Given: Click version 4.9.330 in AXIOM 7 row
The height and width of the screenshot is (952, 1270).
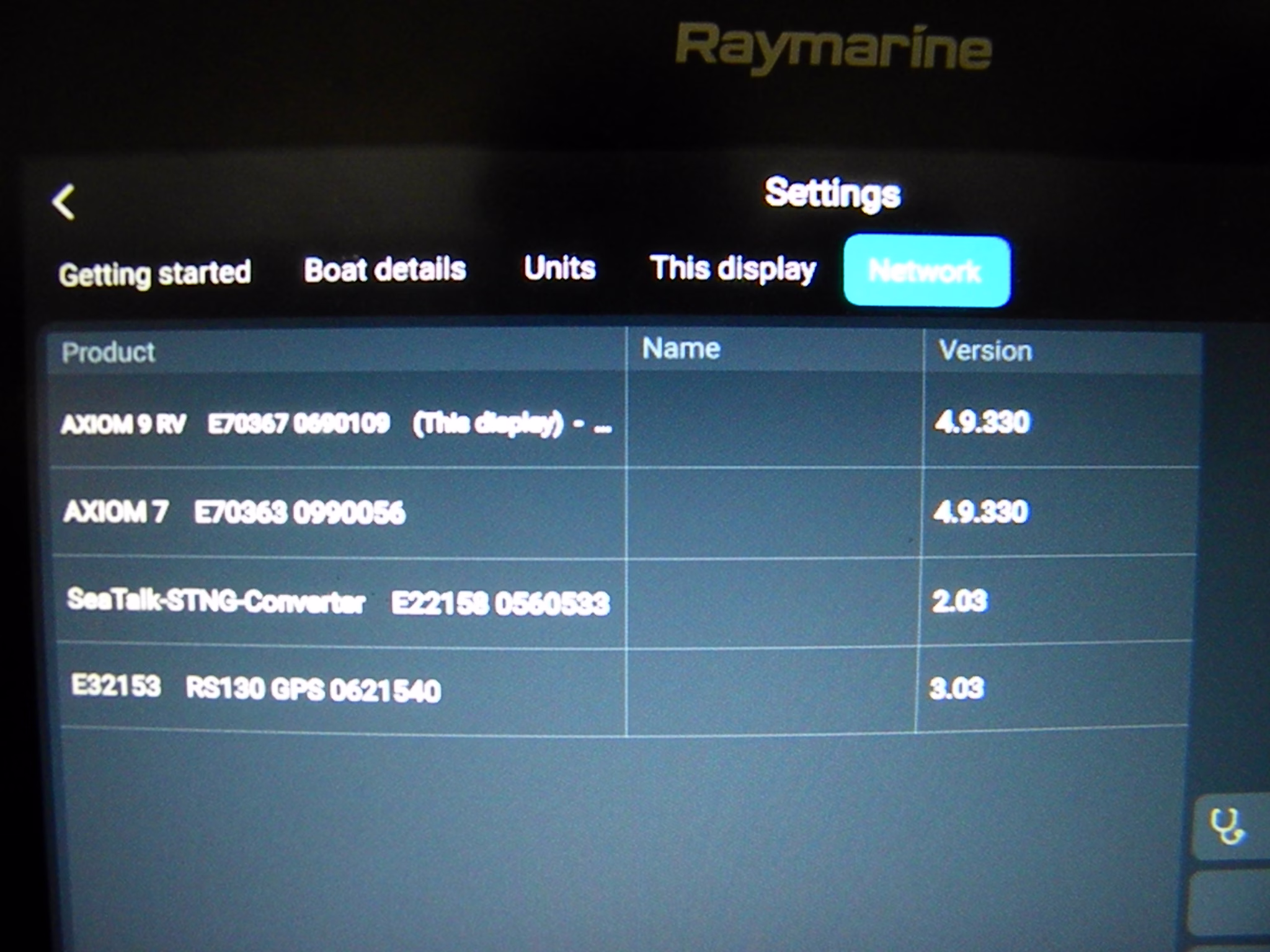Looking at the screenshot, I should [x=980, y=512].
